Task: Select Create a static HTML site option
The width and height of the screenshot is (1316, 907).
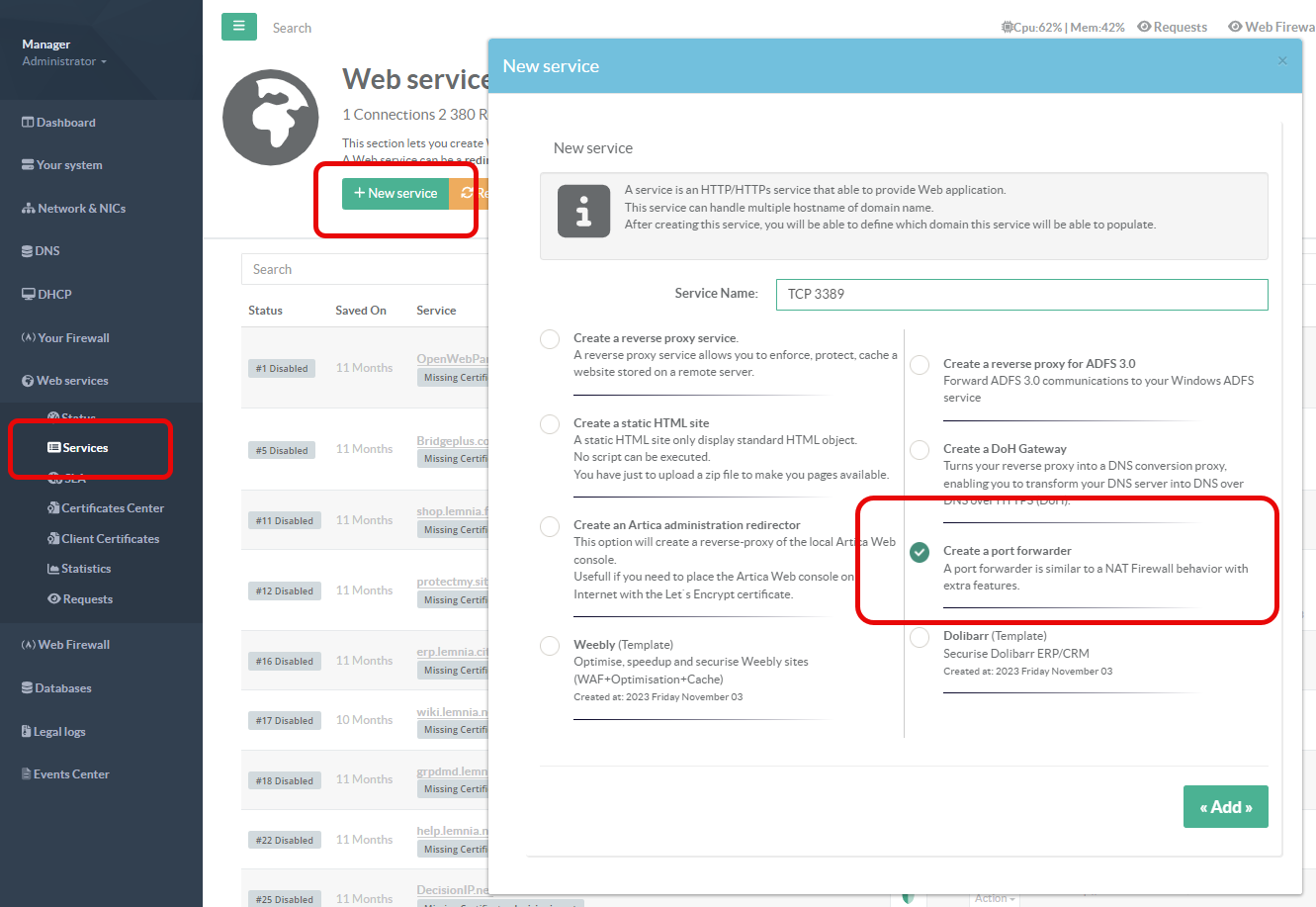Action: 550,424
